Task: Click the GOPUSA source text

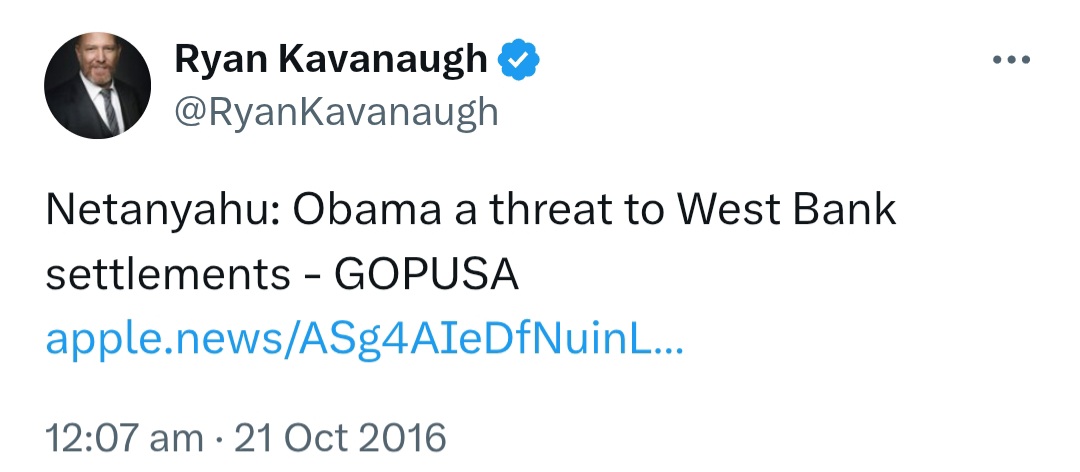Action: click(x=426, y=276)
